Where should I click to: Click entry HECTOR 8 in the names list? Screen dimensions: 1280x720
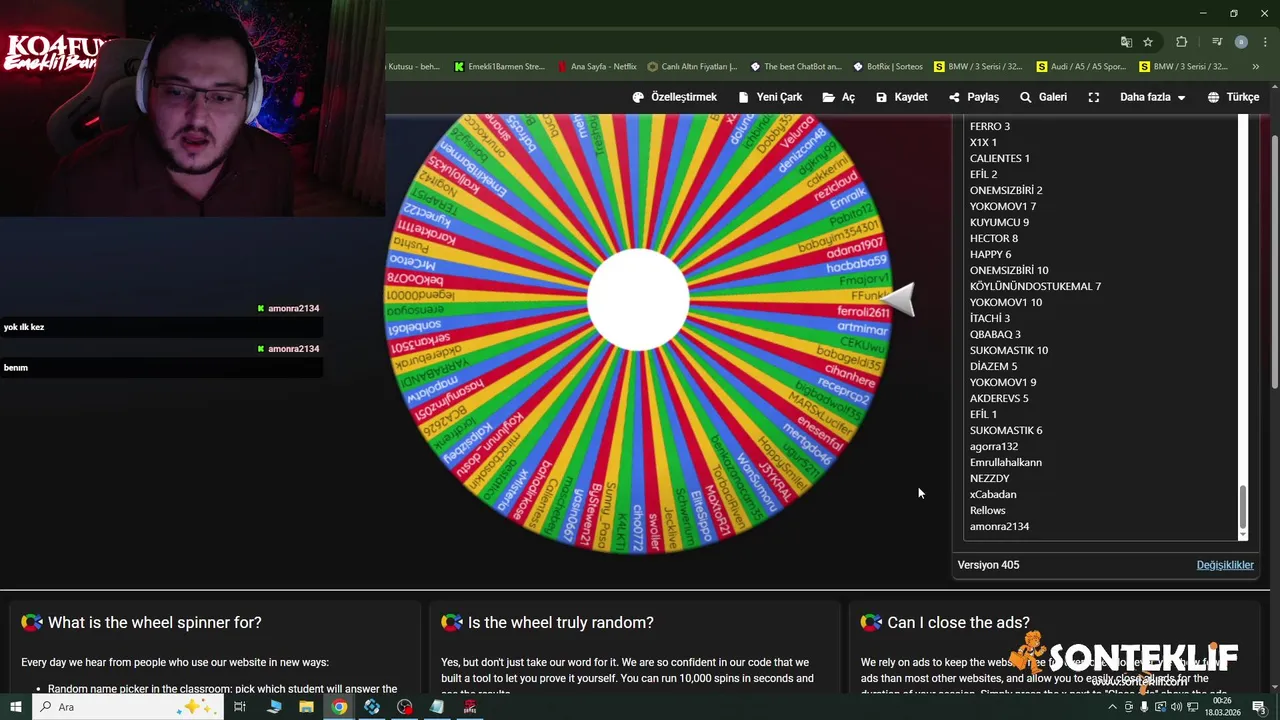tap(994, 238)
